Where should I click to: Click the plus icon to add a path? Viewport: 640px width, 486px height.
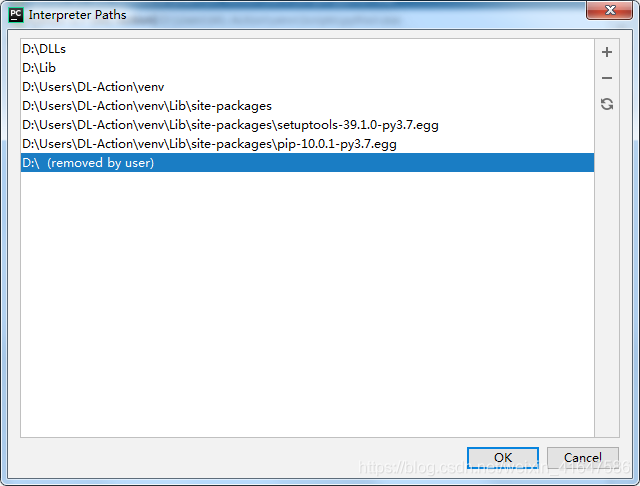[607, 52]
